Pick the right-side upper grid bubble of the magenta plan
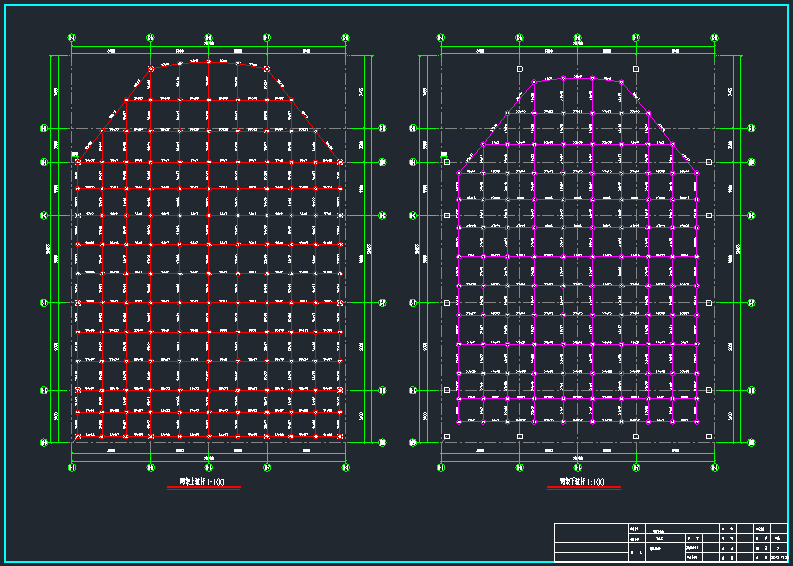 pyautogui.click(x=752, y=128)
